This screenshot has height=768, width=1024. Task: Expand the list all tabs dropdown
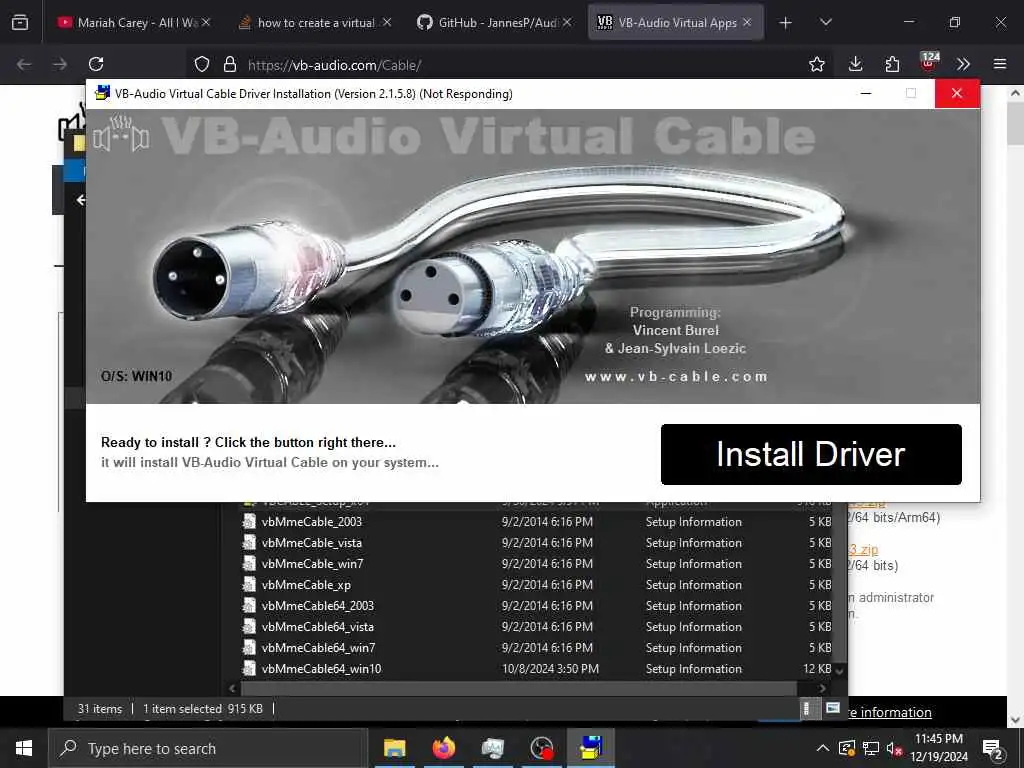coord(825,22)
